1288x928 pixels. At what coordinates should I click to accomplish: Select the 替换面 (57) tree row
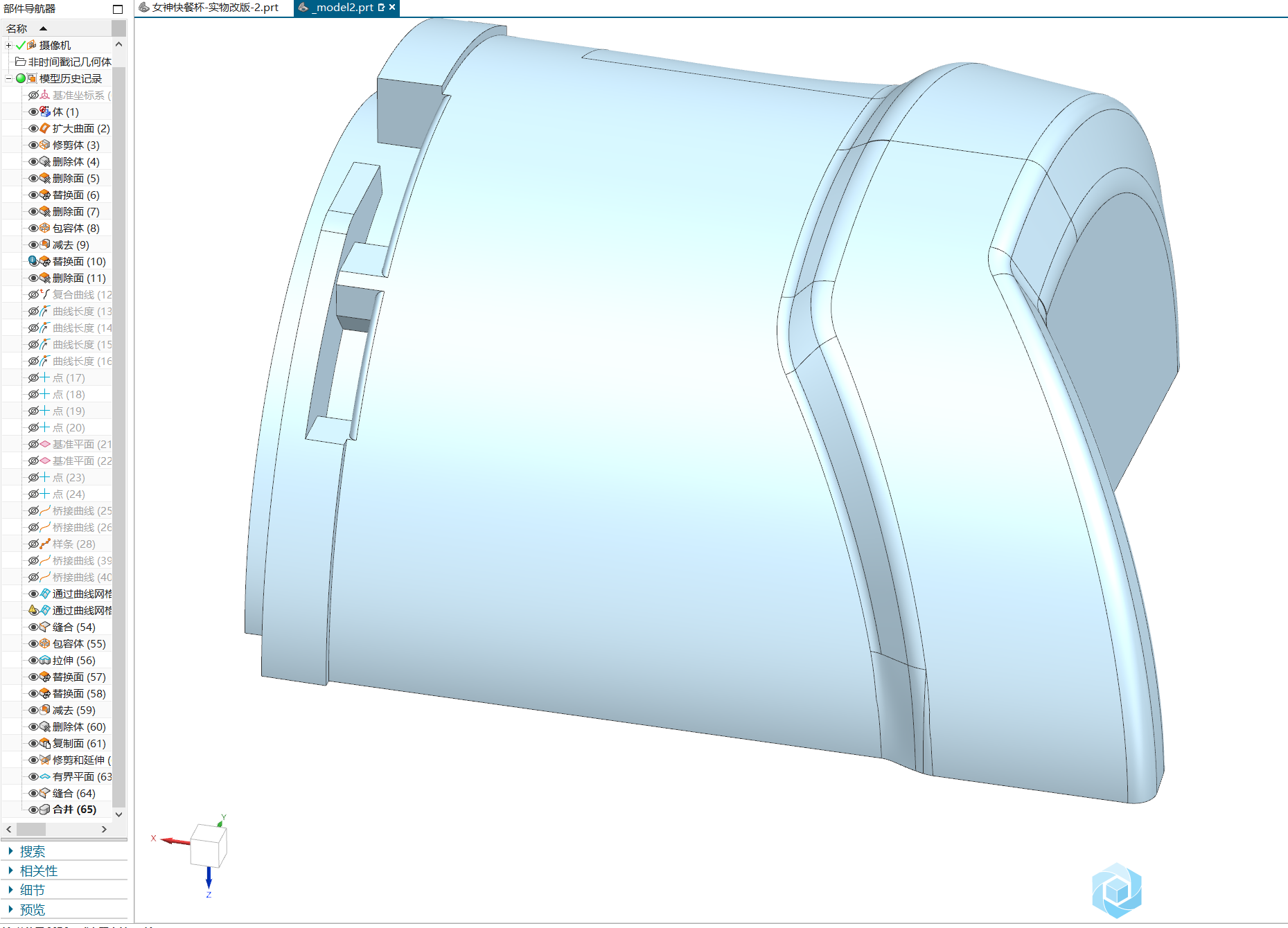pyautogui.click(x=57, y=677)
